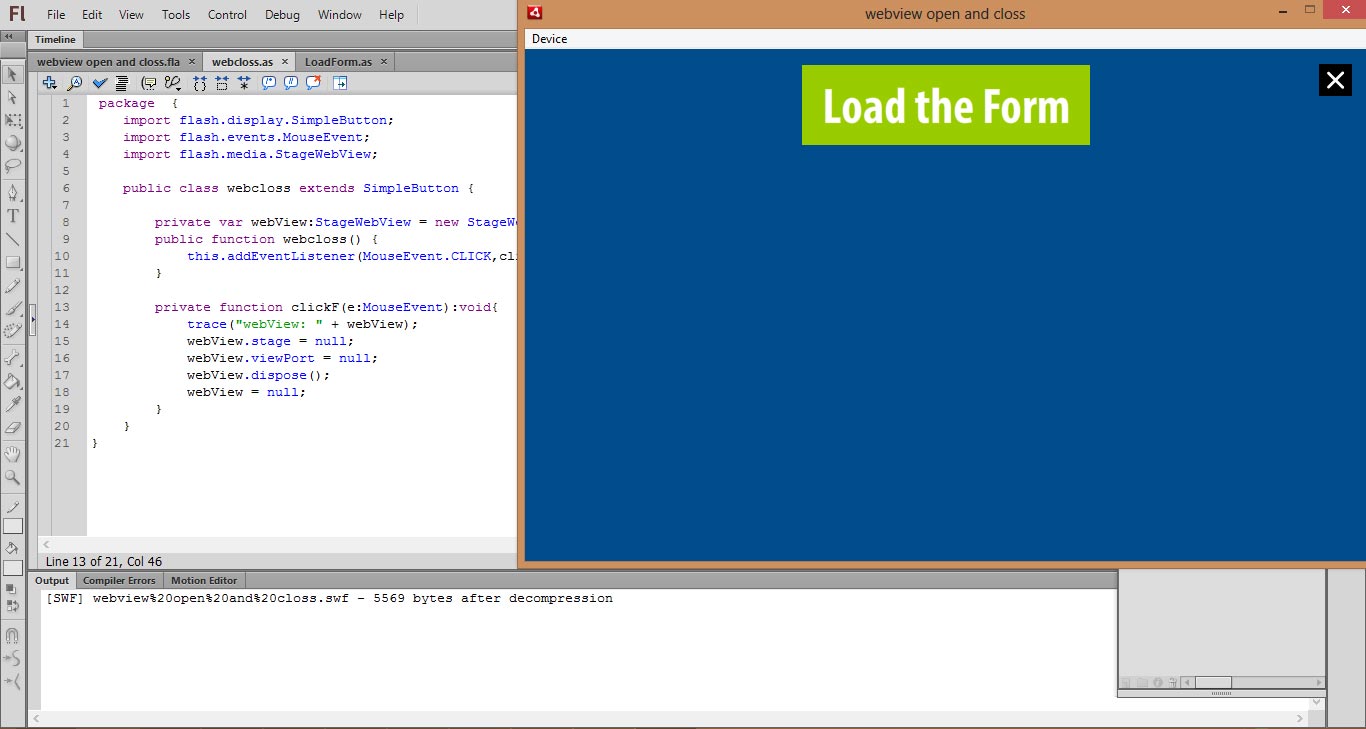Click the stroke color swatch
This screenshot has width=1366, height=729.
[13, 526]
